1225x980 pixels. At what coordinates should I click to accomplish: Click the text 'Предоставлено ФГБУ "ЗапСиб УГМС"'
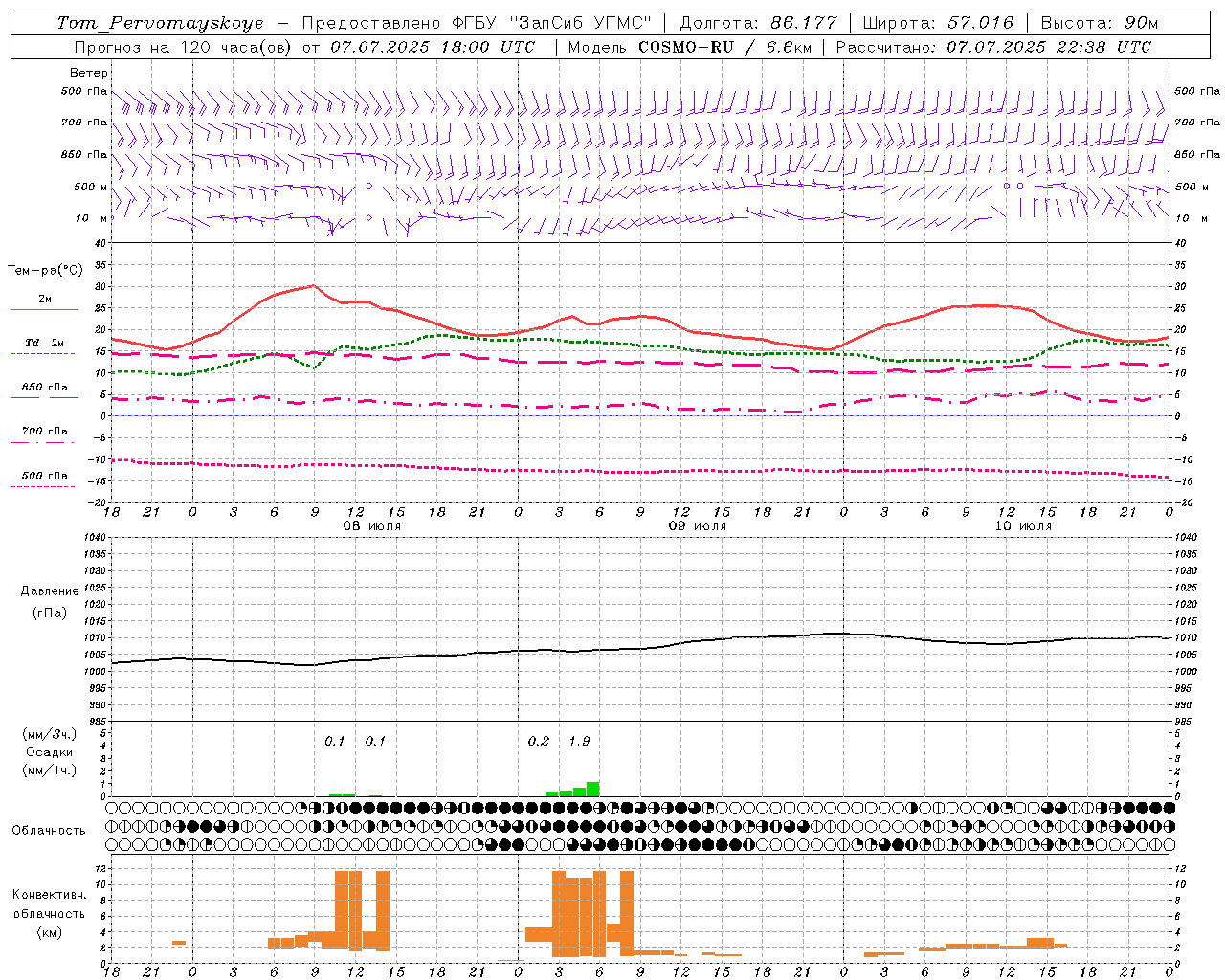(477, 23)
